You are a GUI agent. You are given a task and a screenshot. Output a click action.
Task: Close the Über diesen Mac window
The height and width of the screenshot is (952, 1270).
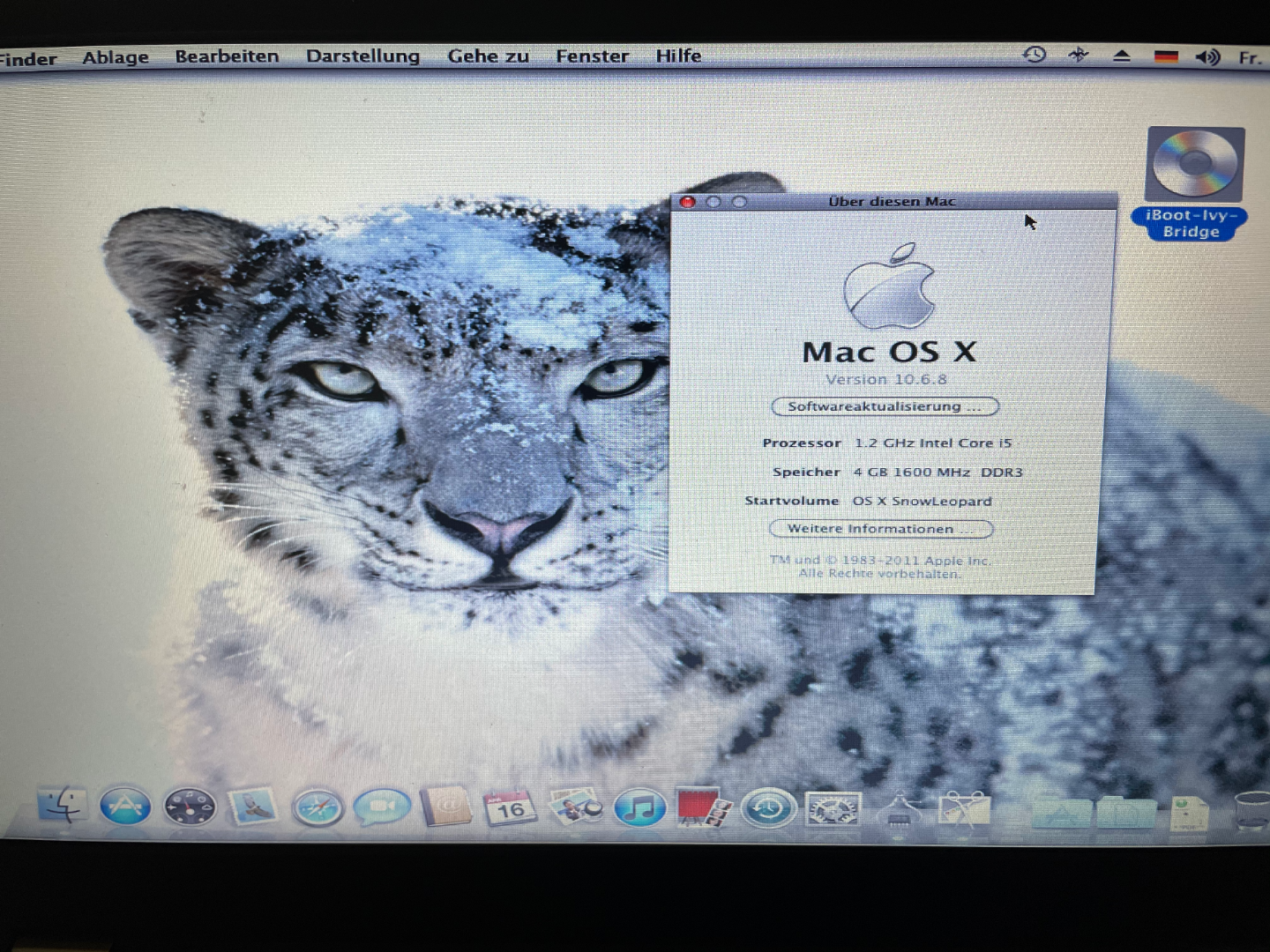coord(688,202)
